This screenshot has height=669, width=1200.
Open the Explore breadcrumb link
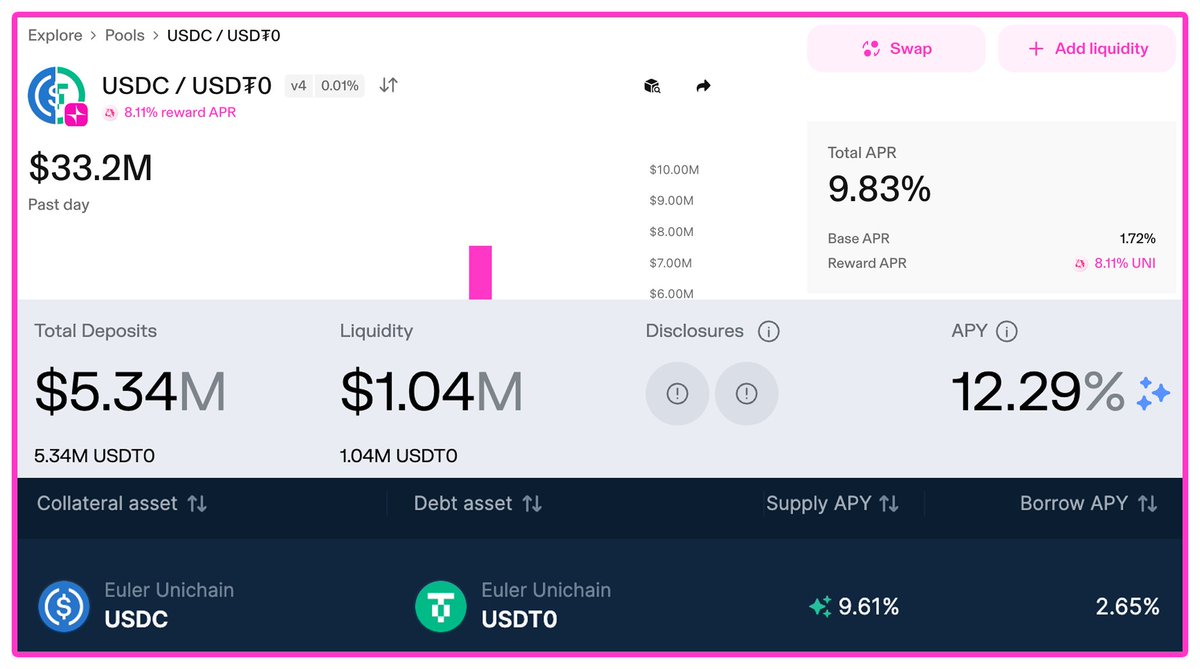click(x=55, y=35)
